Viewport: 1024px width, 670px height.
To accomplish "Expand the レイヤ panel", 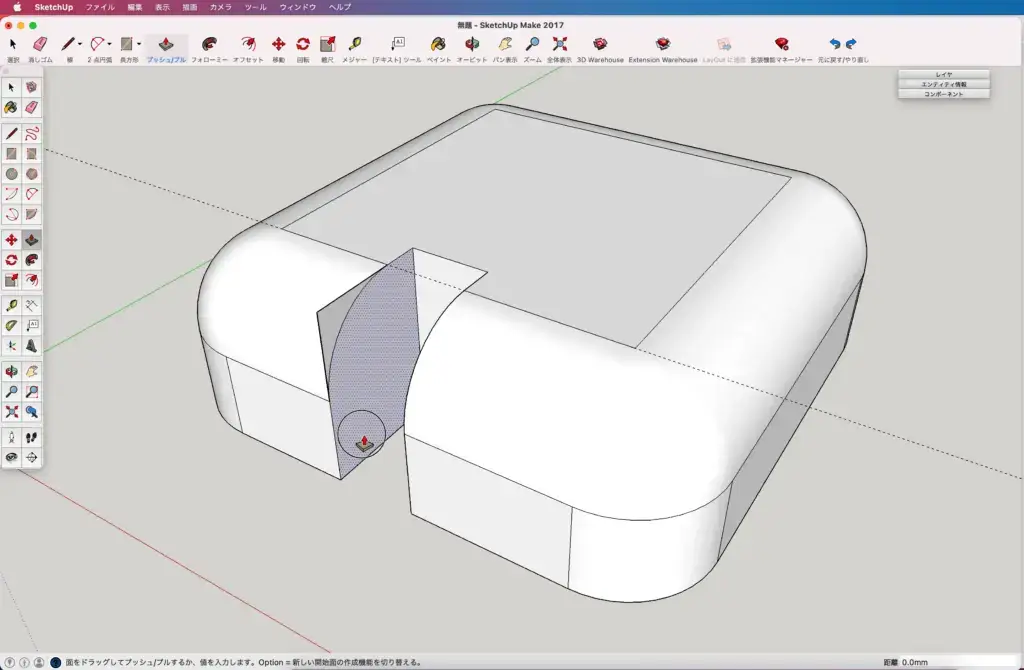I will click(944, 74).
